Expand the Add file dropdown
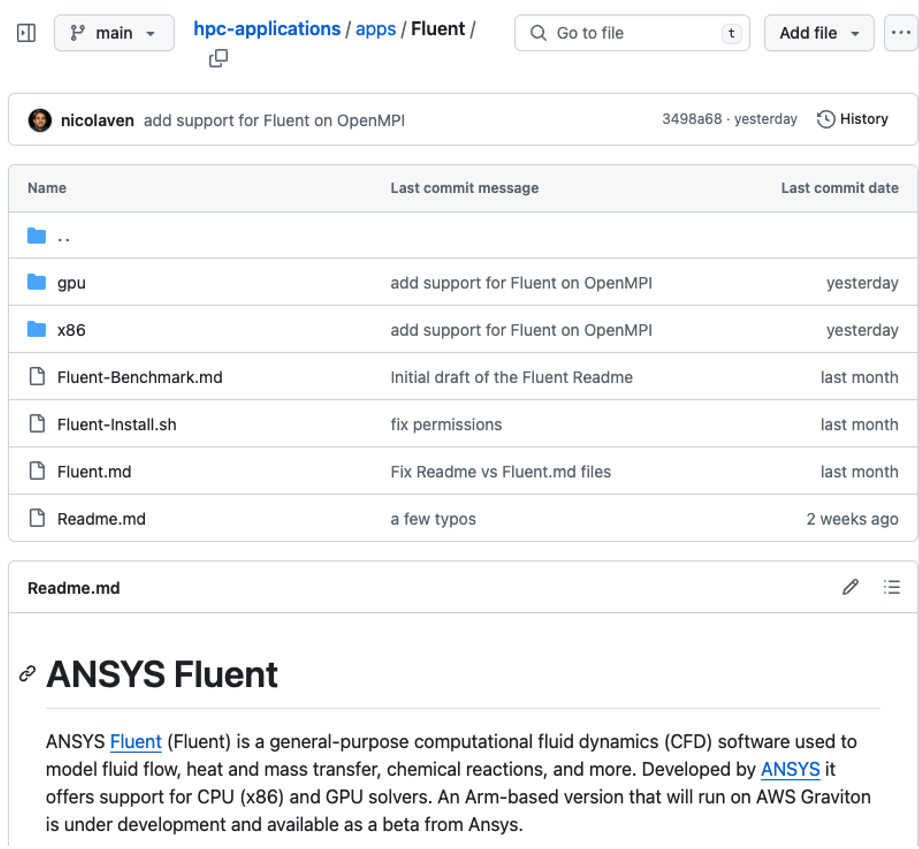This screenshot has height=849, width=919. (x=818, y=32)
